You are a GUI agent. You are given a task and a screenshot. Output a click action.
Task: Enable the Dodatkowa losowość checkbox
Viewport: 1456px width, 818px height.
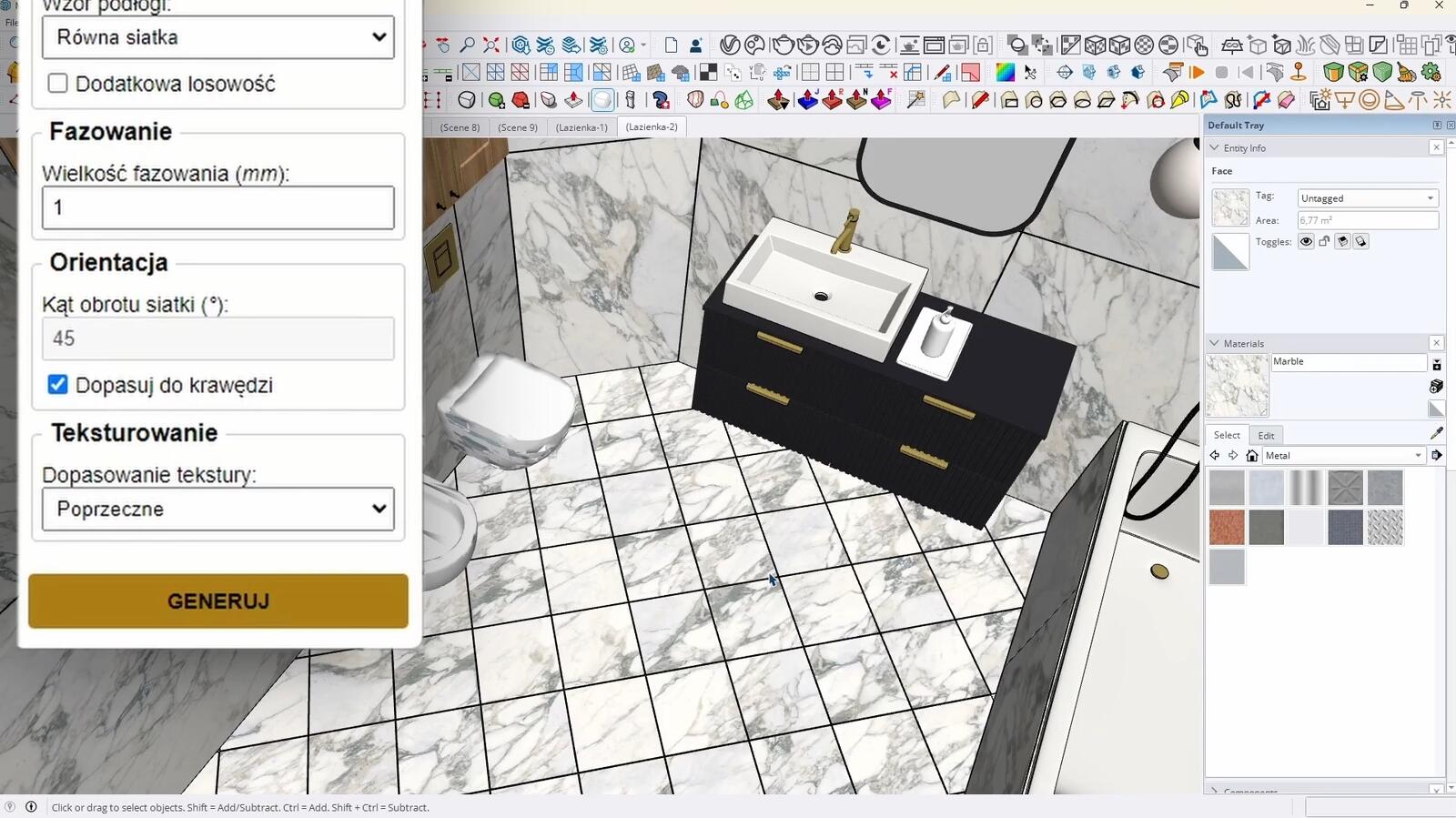point(58,84)
